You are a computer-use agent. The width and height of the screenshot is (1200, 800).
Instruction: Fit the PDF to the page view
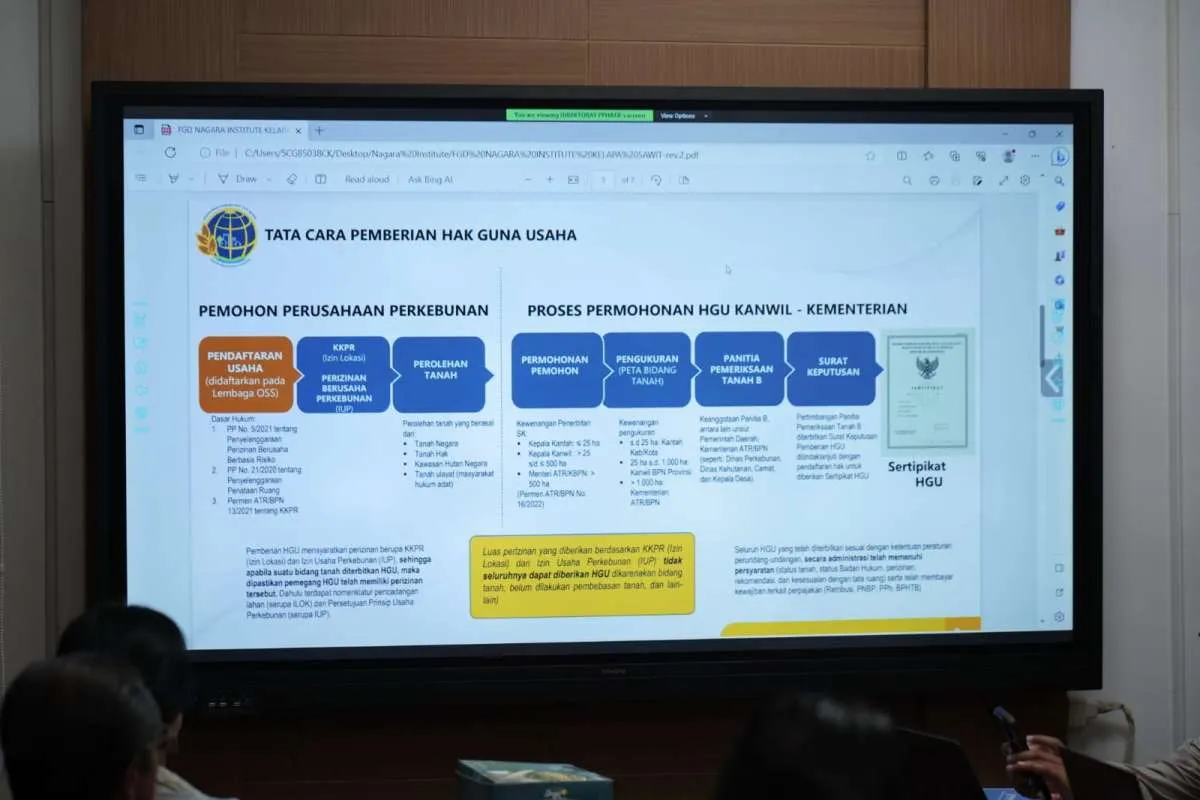pos(571,178)
